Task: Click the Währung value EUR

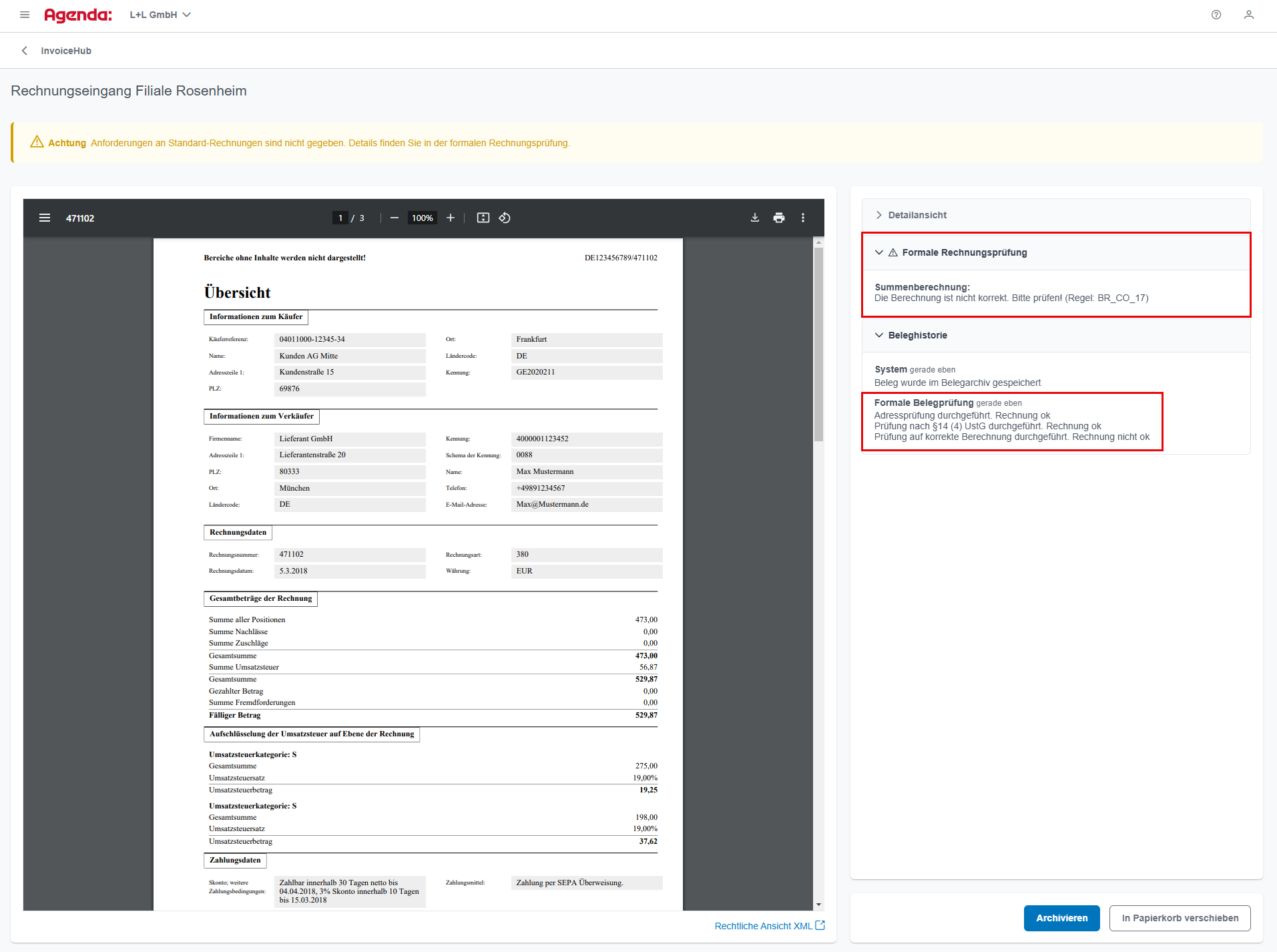Action: tap(587, 571)
